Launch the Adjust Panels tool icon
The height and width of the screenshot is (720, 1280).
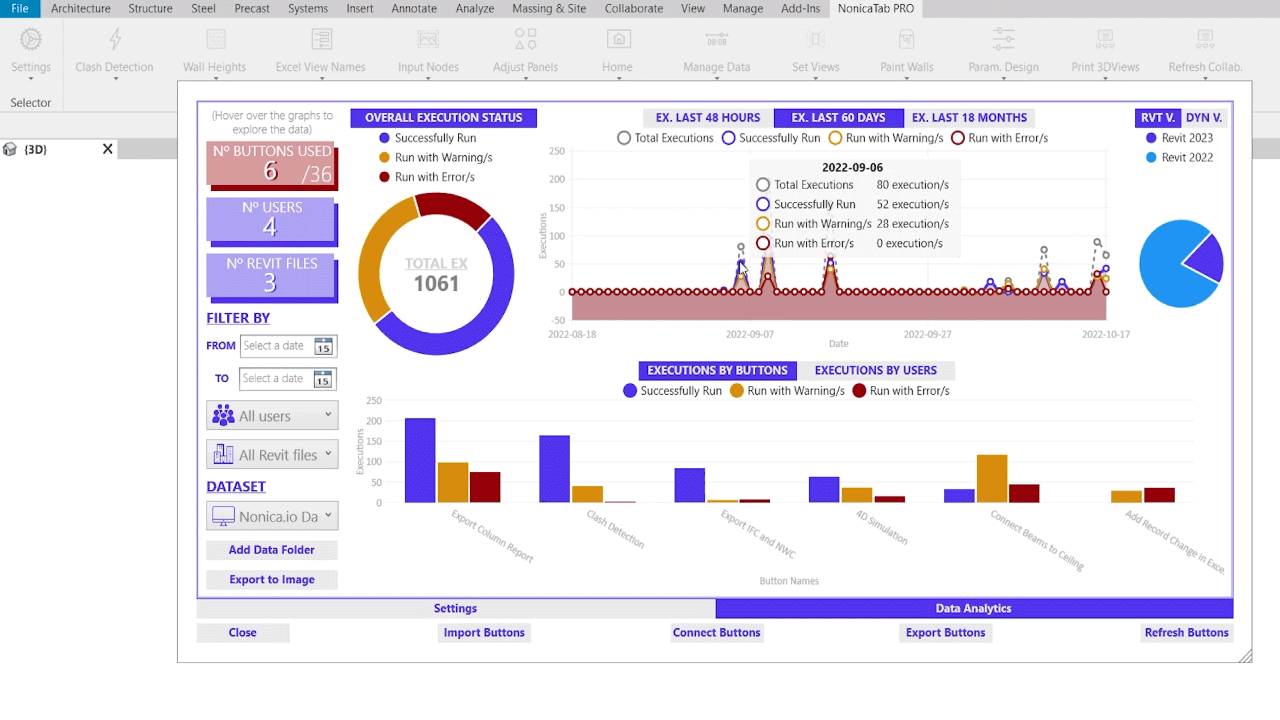coord(526,40)
